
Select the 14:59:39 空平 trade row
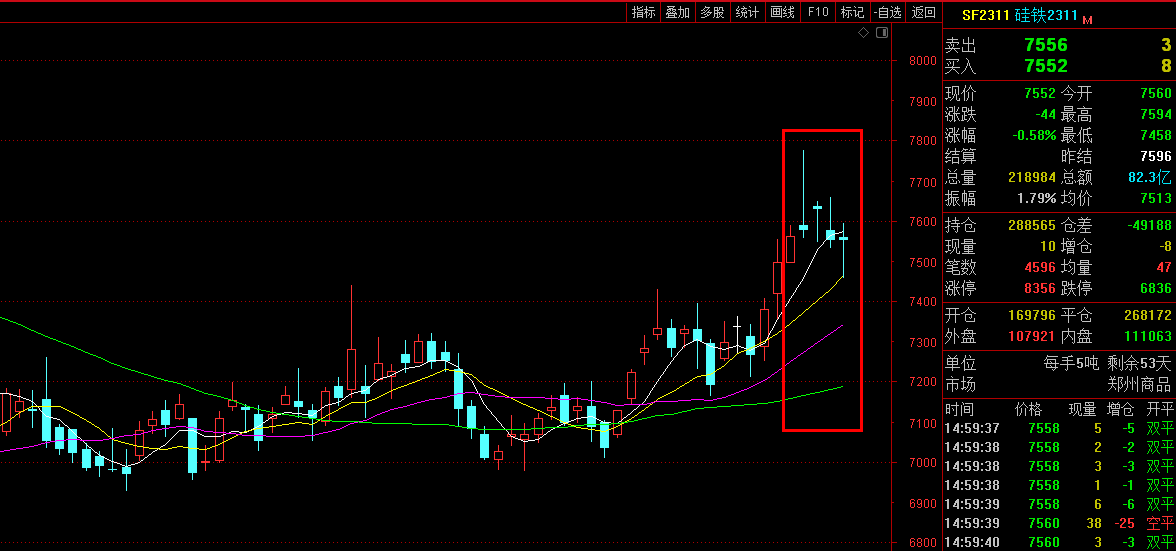[x=1058, y=523]
